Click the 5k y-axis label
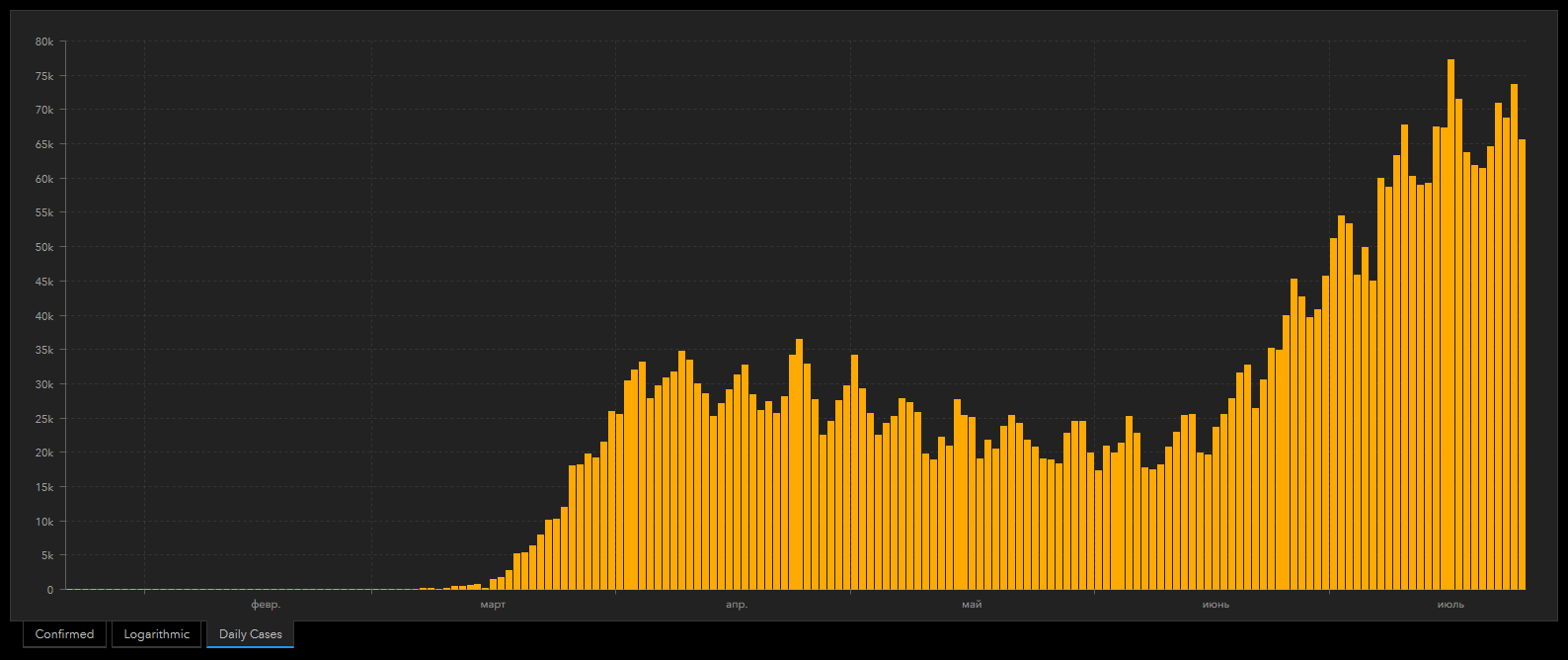Screen dimensions: 1568x660 46,555
